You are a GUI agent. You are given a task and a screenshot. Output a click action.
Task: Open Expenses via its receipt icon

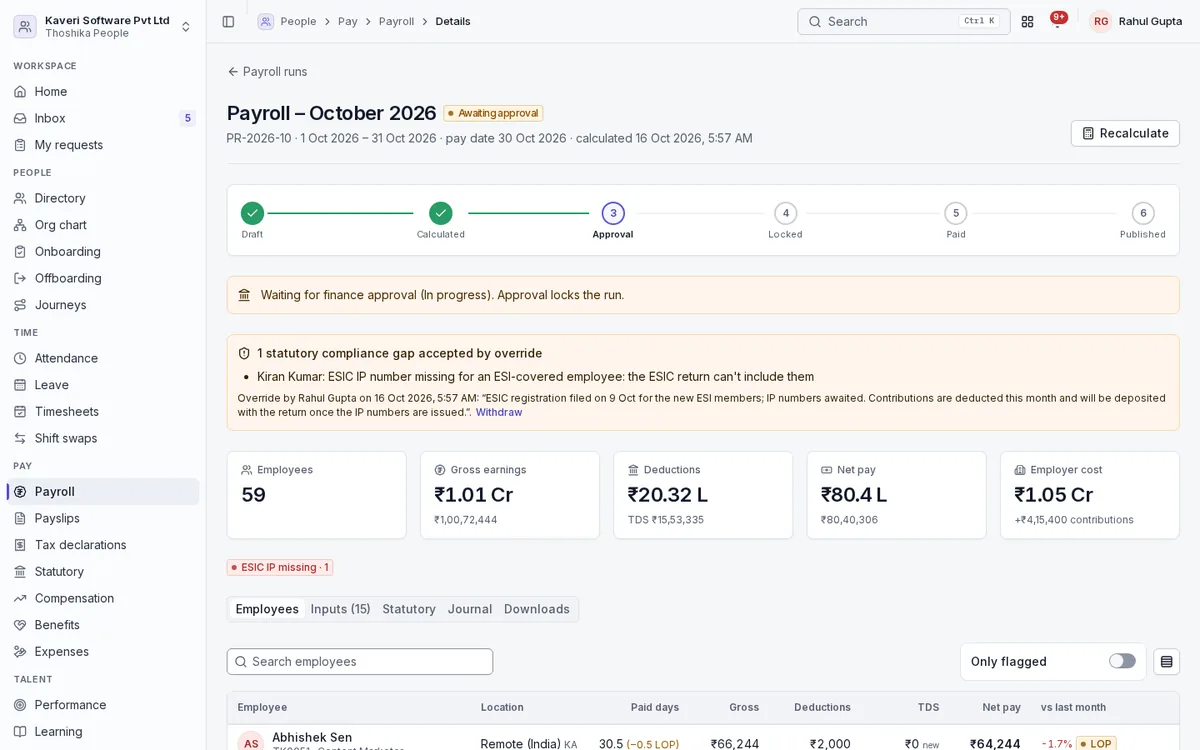[x=20, y=651]
